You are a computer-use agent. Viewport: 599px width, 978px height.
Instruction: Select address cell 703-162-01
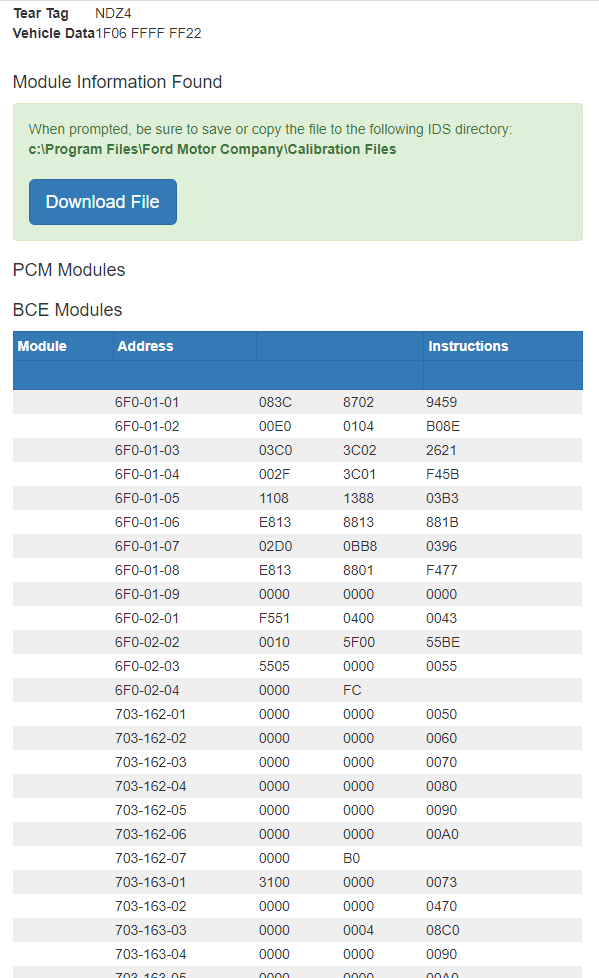[150, 714]
